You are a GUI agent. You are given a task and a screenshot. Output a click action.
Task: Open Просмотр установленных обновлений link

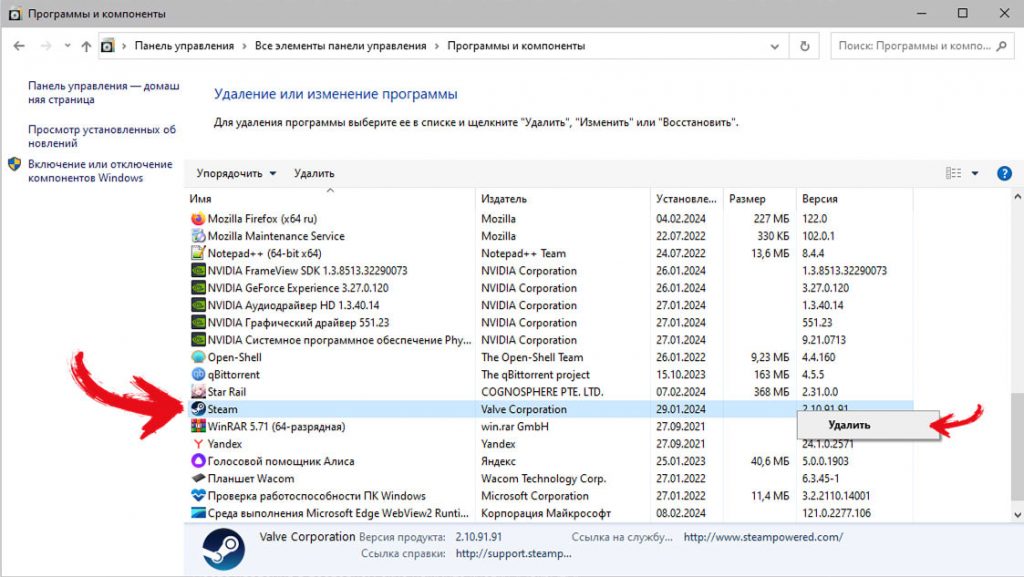click(x=102, y=136)
